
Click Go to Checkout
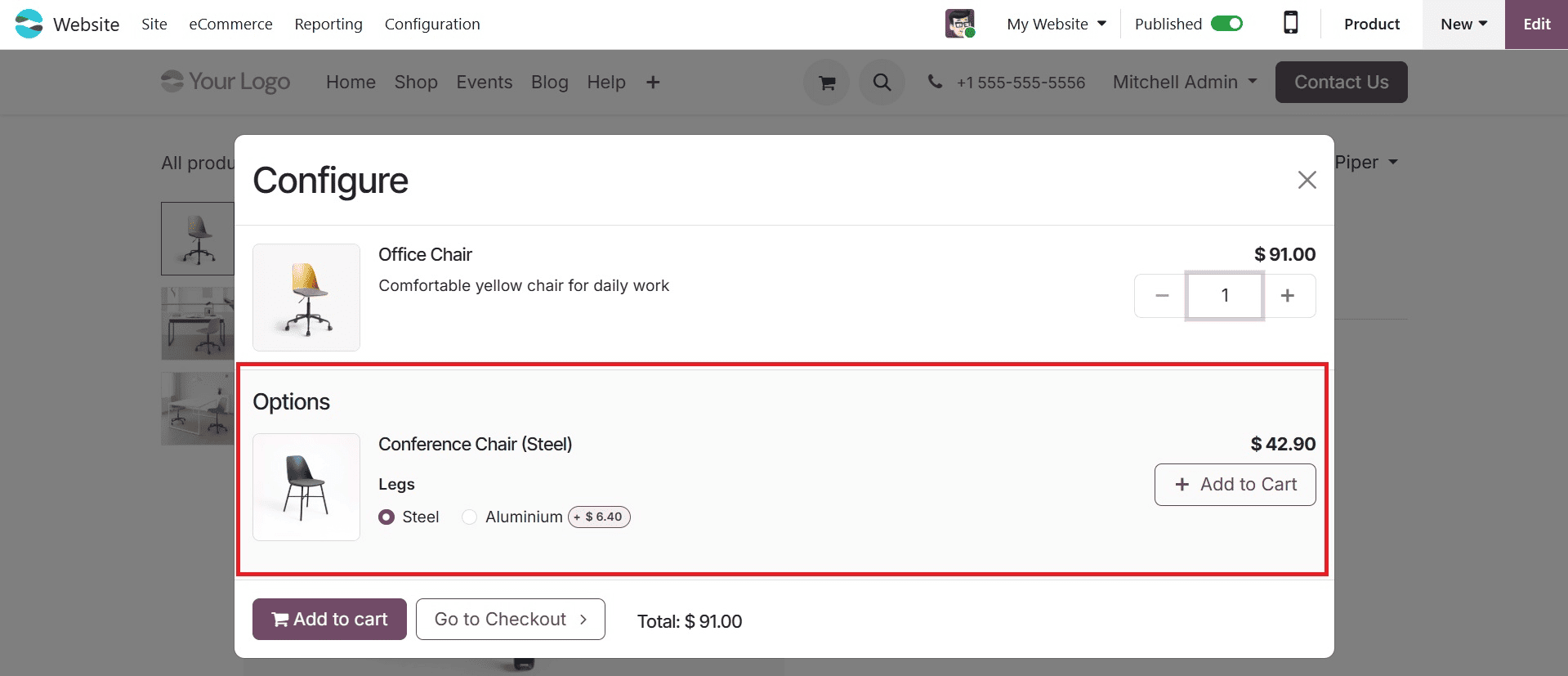tap(510, 619)
